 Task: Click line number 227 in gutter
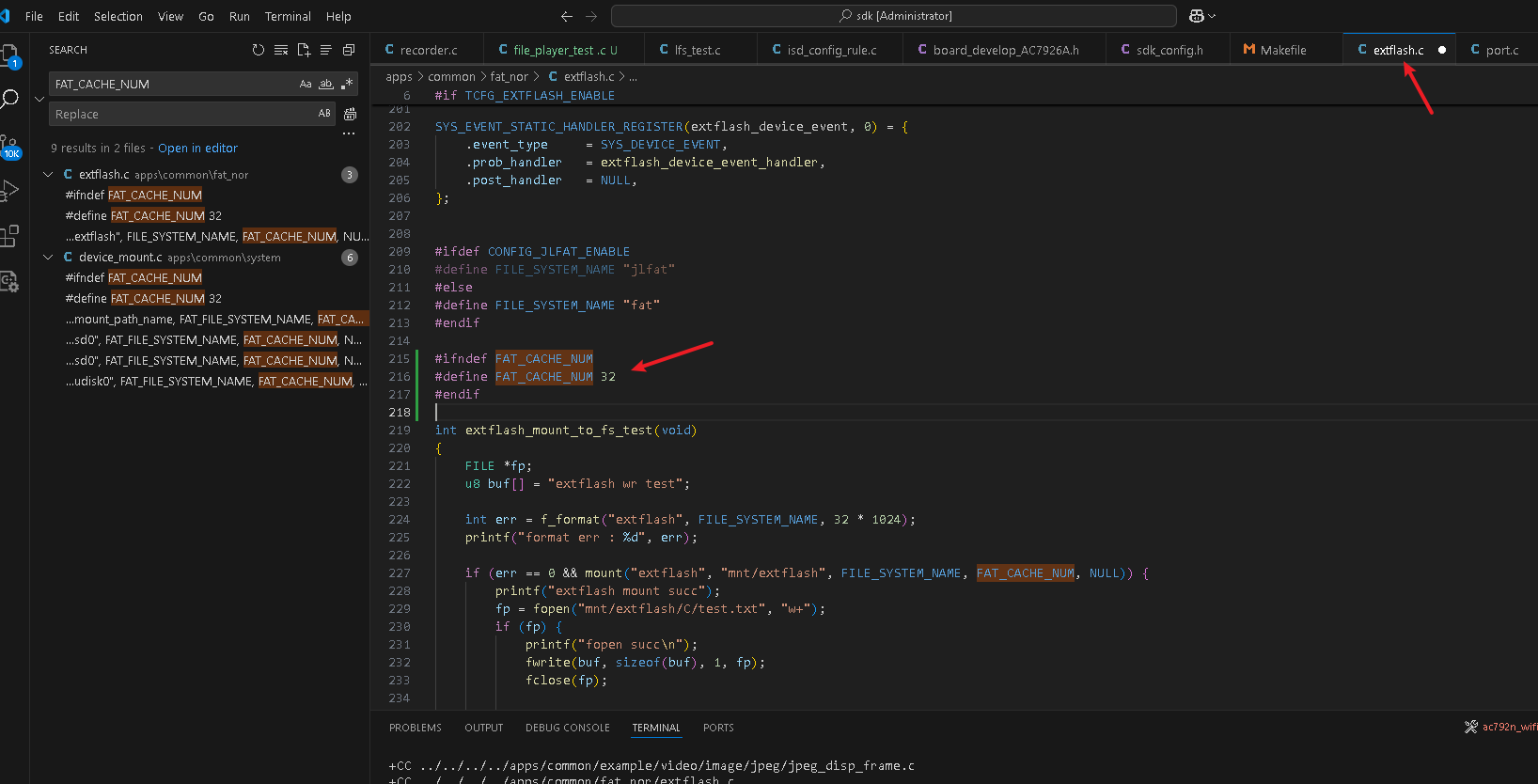tap(400, 573)
